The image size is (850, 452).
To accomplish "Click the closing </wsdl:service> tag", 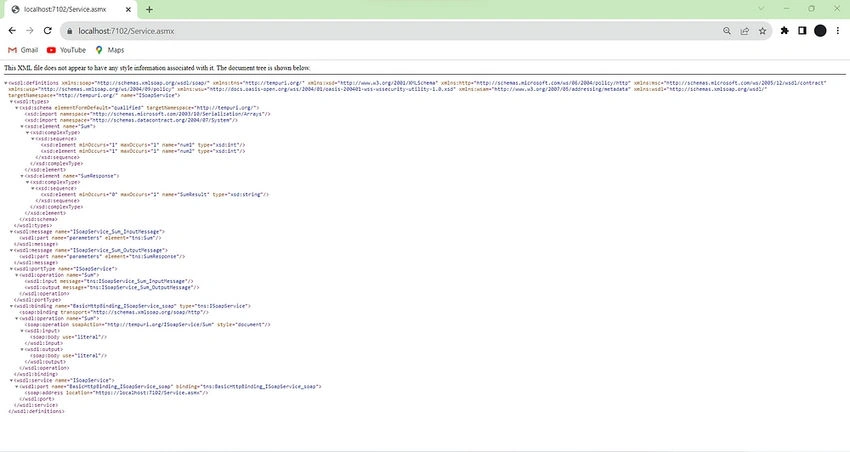I will coord(36,405).
